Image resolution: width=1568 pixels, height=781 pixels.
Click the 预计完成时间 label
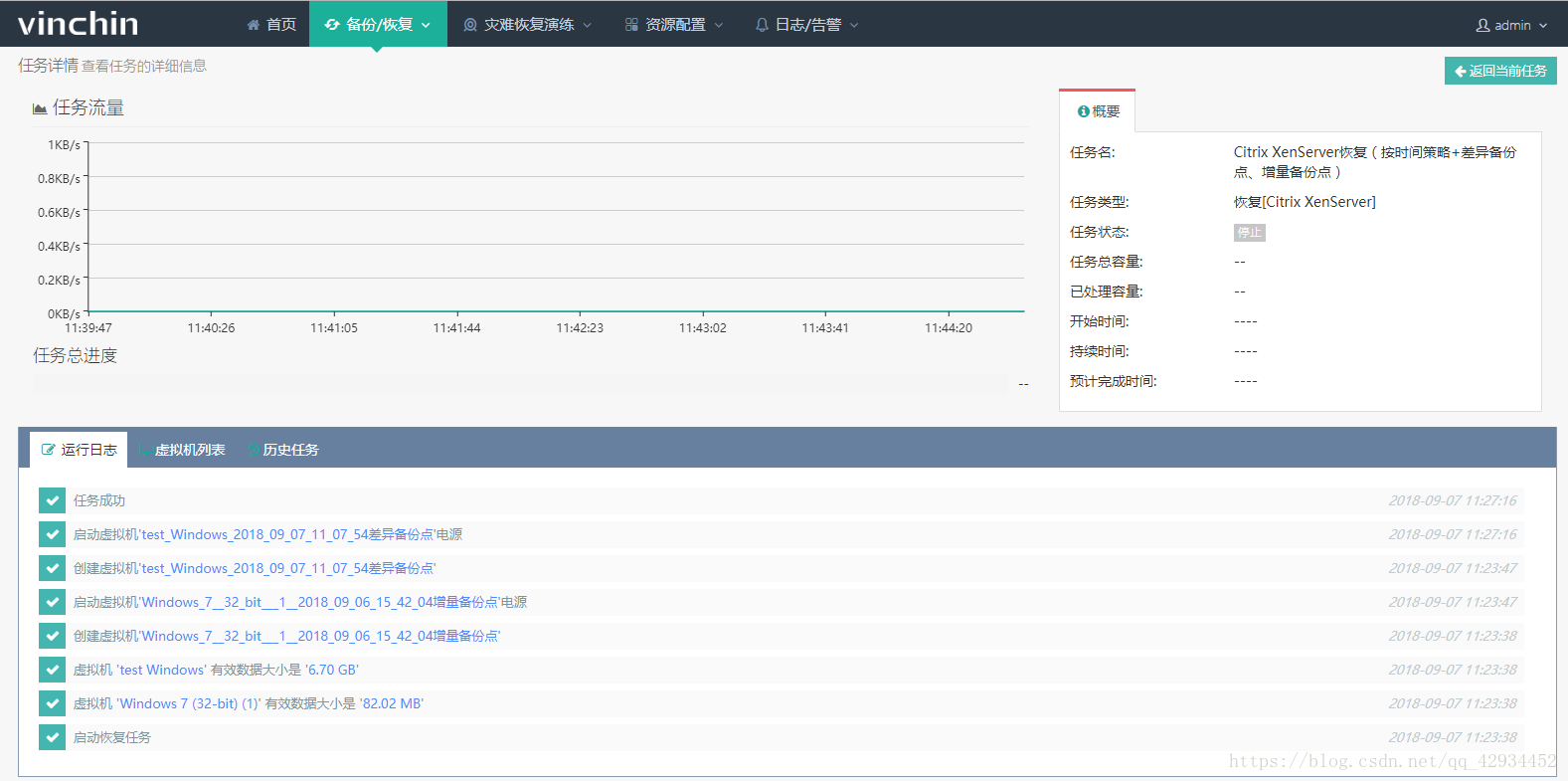1113,381
